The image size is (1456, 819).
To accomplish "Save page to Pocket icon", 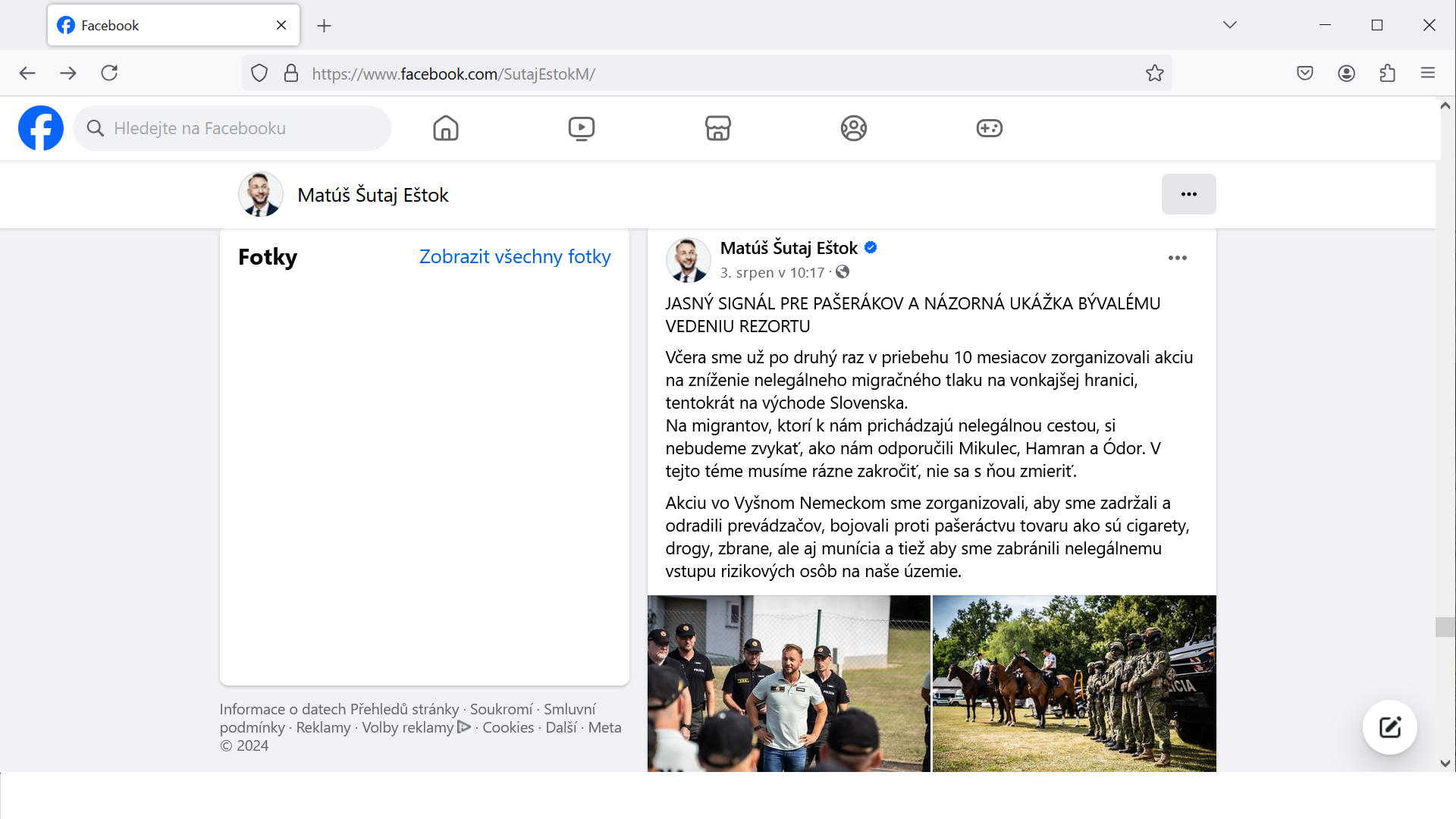I will pos(1304,74).
